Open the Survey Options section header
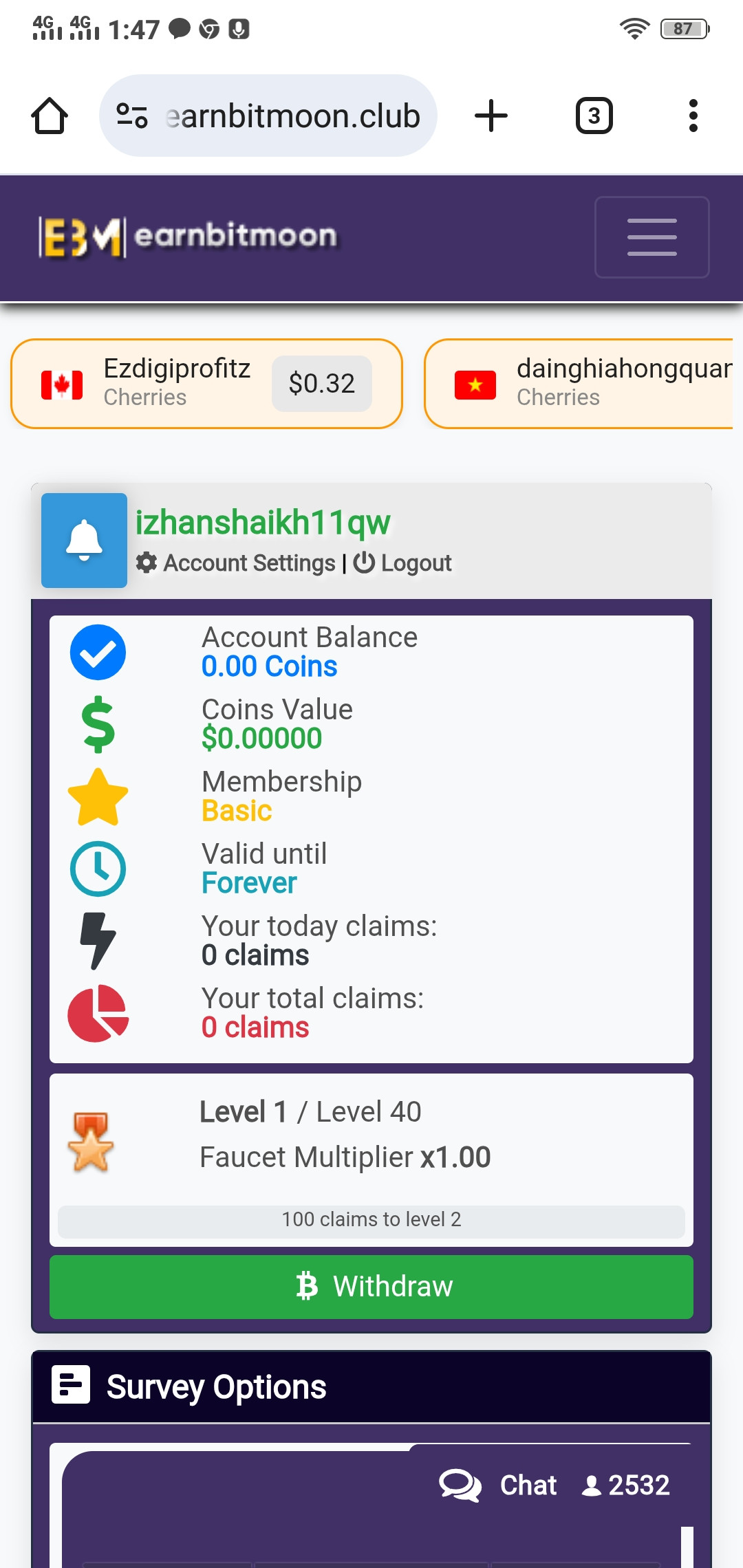Image resolution: width=743 pixels, height=1568 pixels. coord(371,1387)
